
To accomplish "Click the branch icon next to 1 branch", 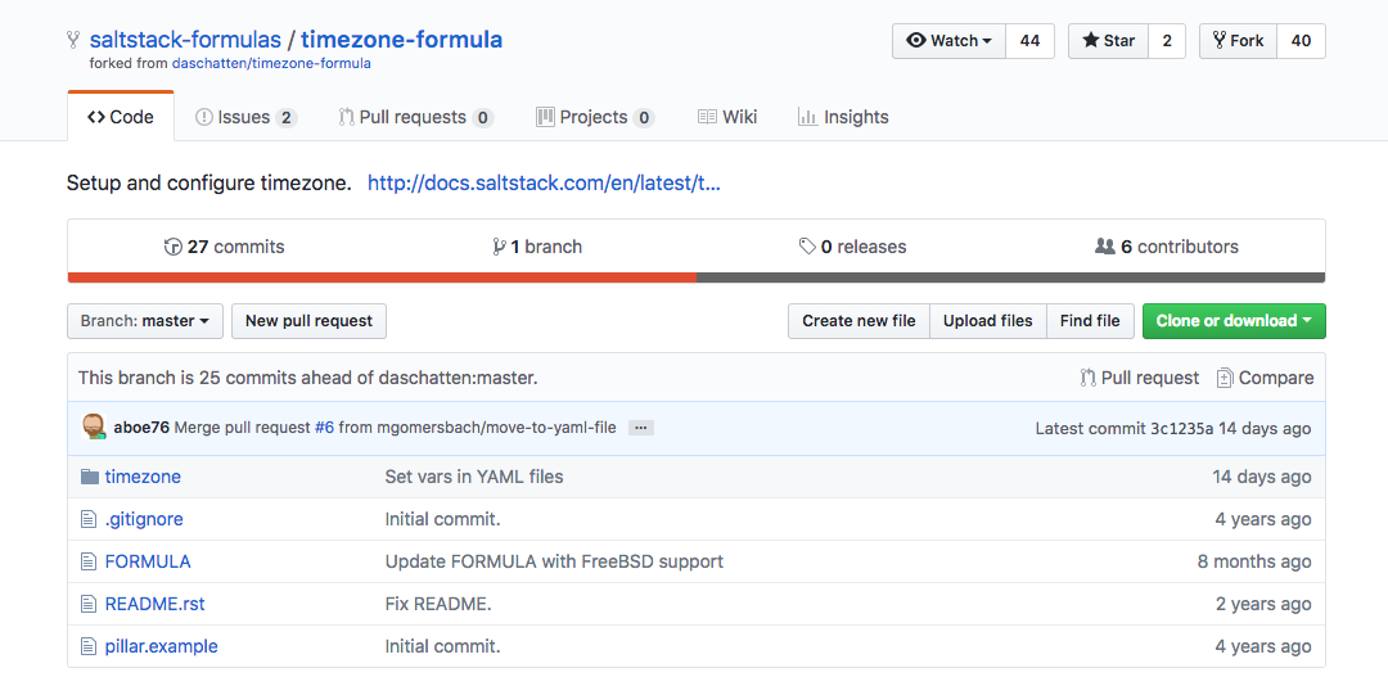I will click(499, 246).
